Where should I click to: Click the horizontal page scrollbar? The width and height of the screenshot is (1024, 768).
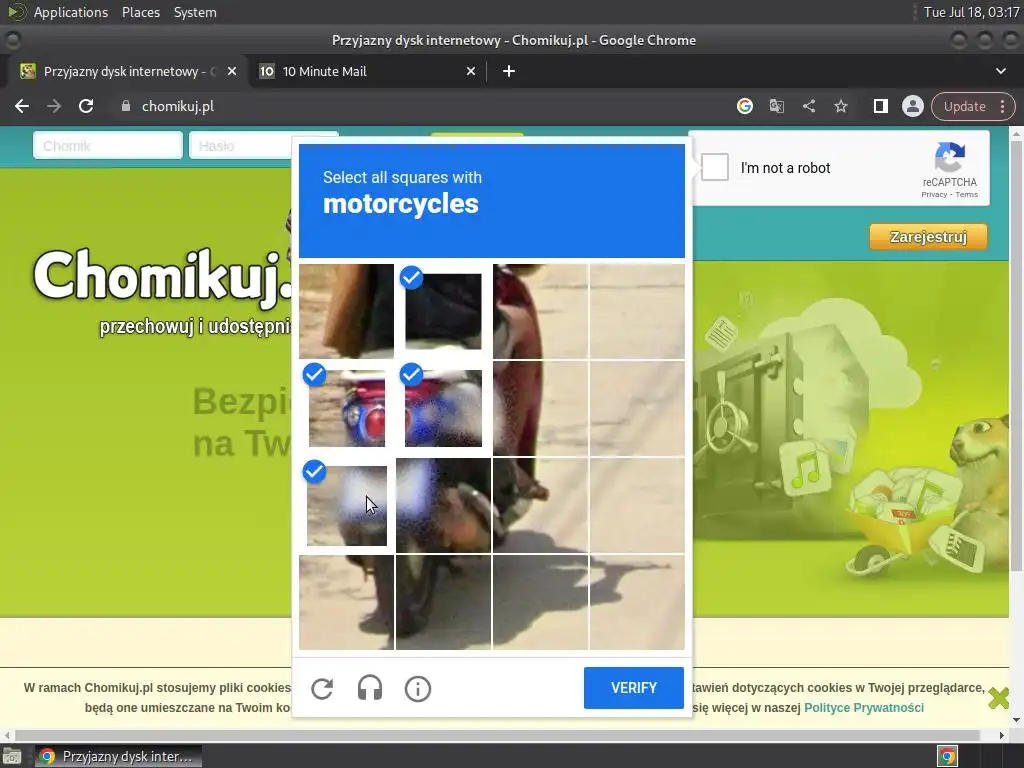[496, 735]
